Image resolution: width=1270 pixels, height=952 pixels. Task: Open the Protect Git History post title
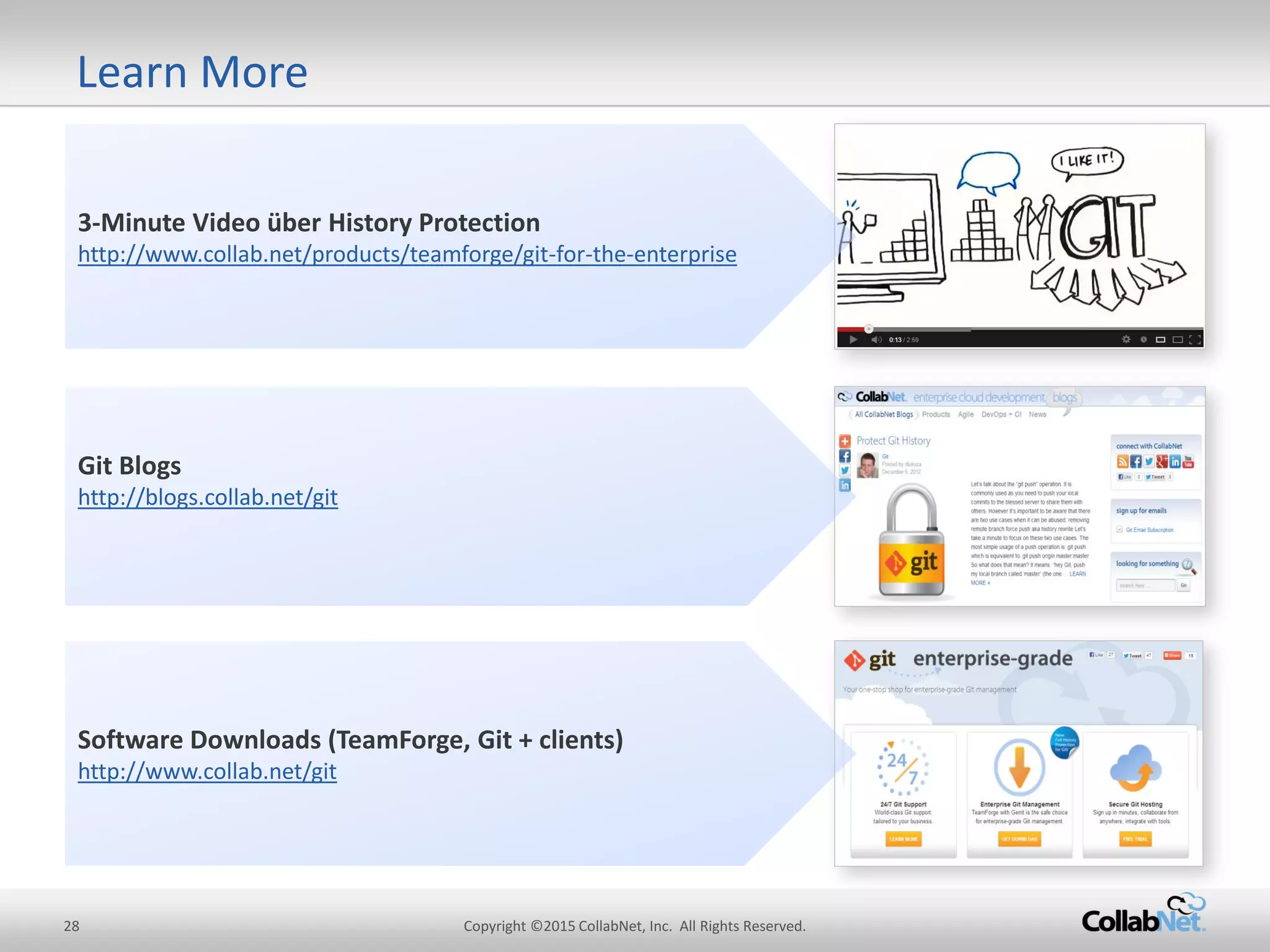pyautogui.click(x=894, y=441)
